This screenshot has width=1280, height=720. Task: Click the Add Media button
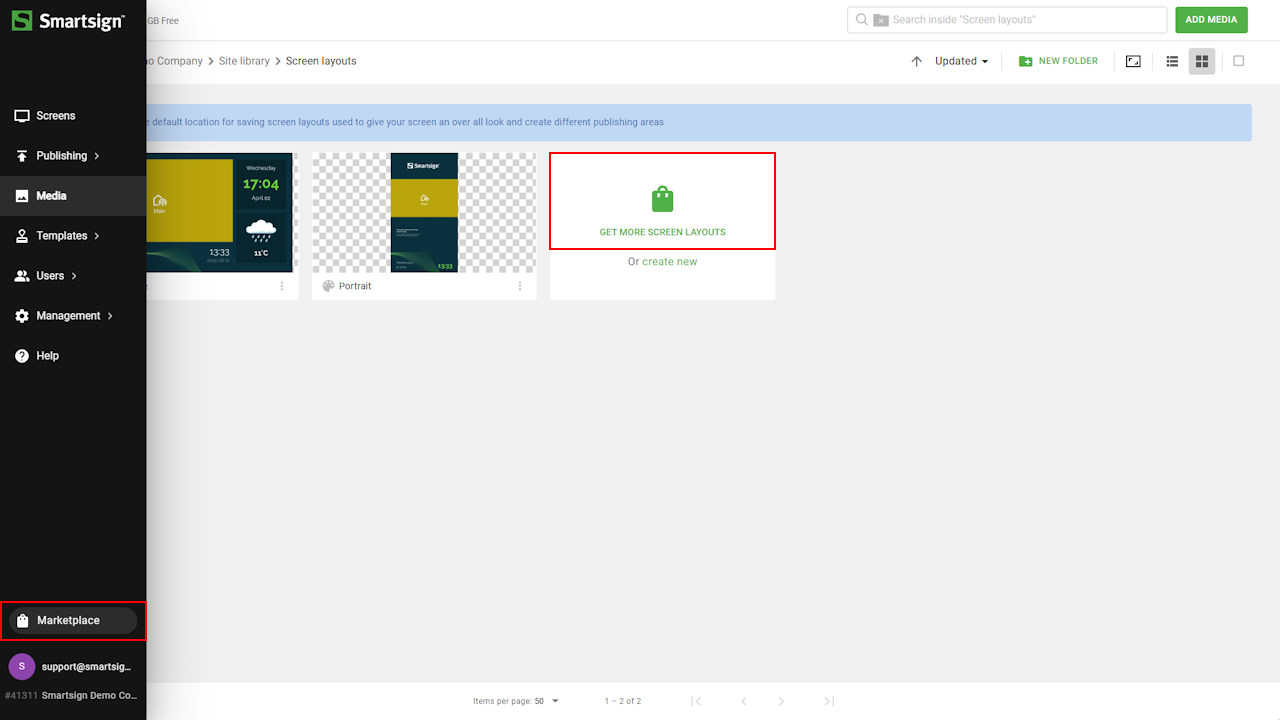(1211, 20)
